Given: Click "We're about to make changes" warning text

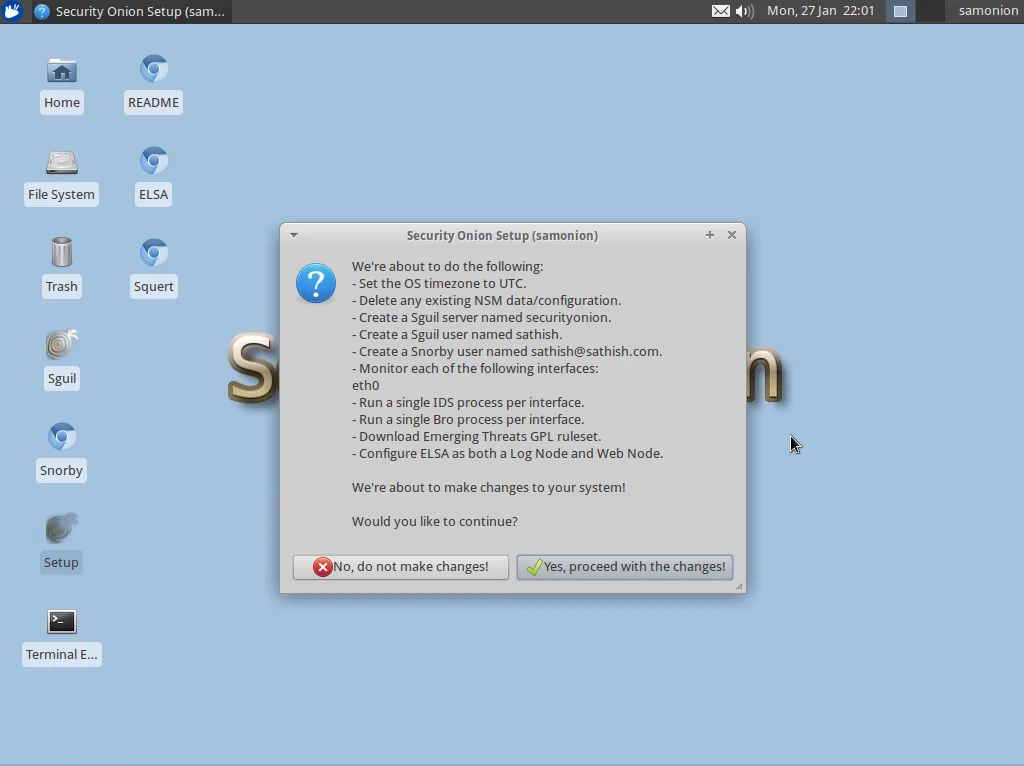Looking at the screenshot, I should [488, 487].
